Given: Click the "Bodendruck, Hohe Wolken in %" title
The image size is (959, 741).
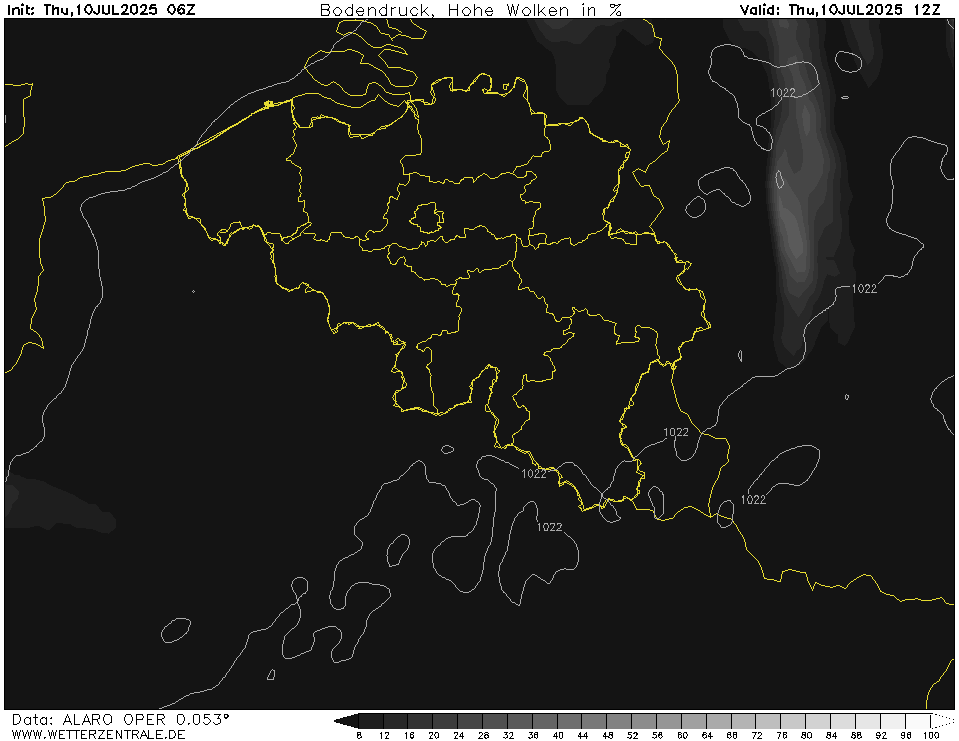Looking at the screenshot, I should click(x=470, y=10).
